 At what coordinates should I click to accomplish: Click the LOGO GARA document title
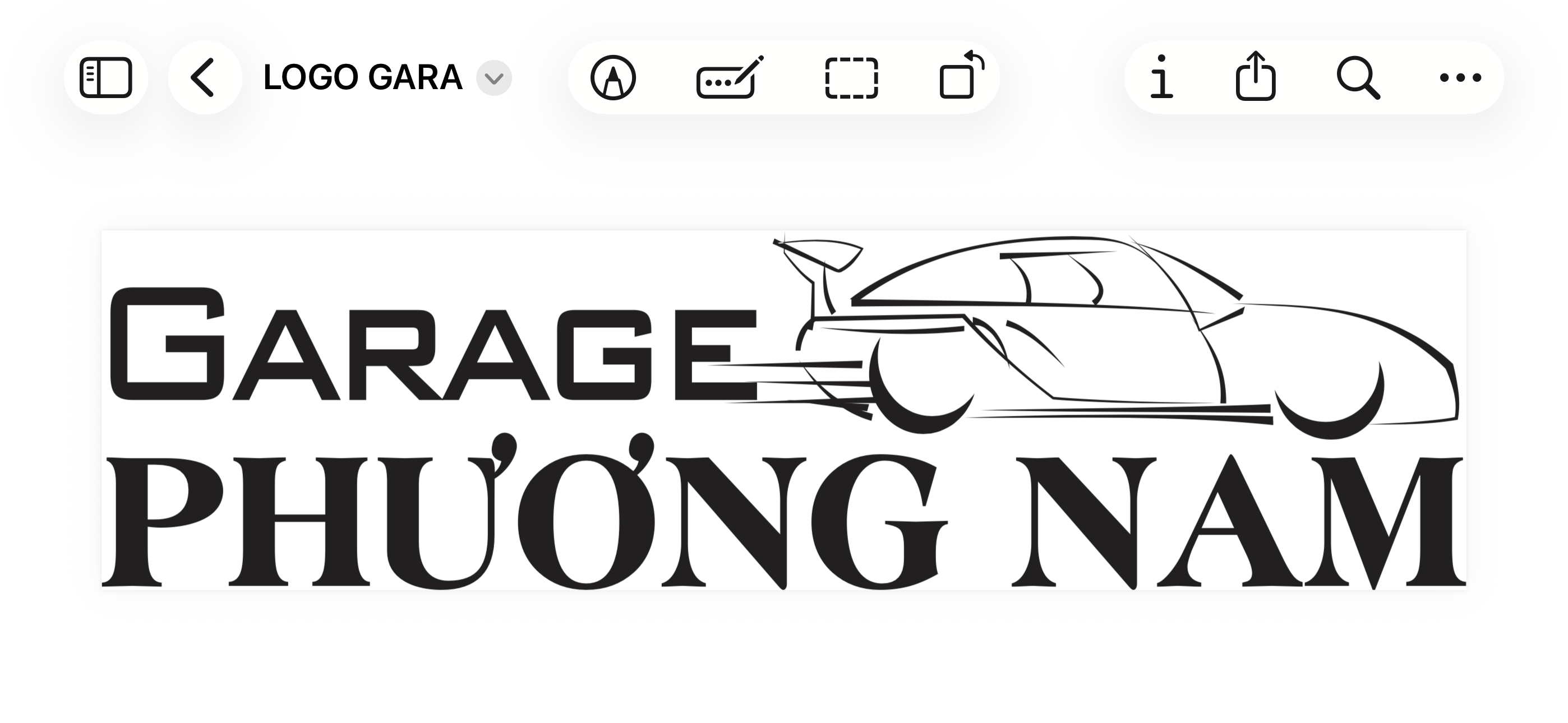(x=363, y=77)
